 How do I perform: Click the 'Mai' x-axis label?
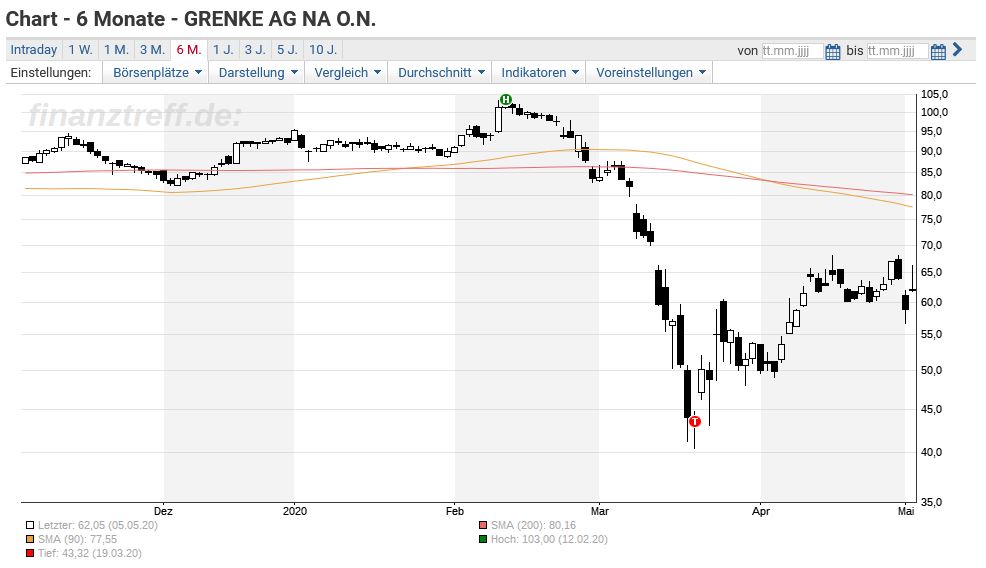click(906, 511)
